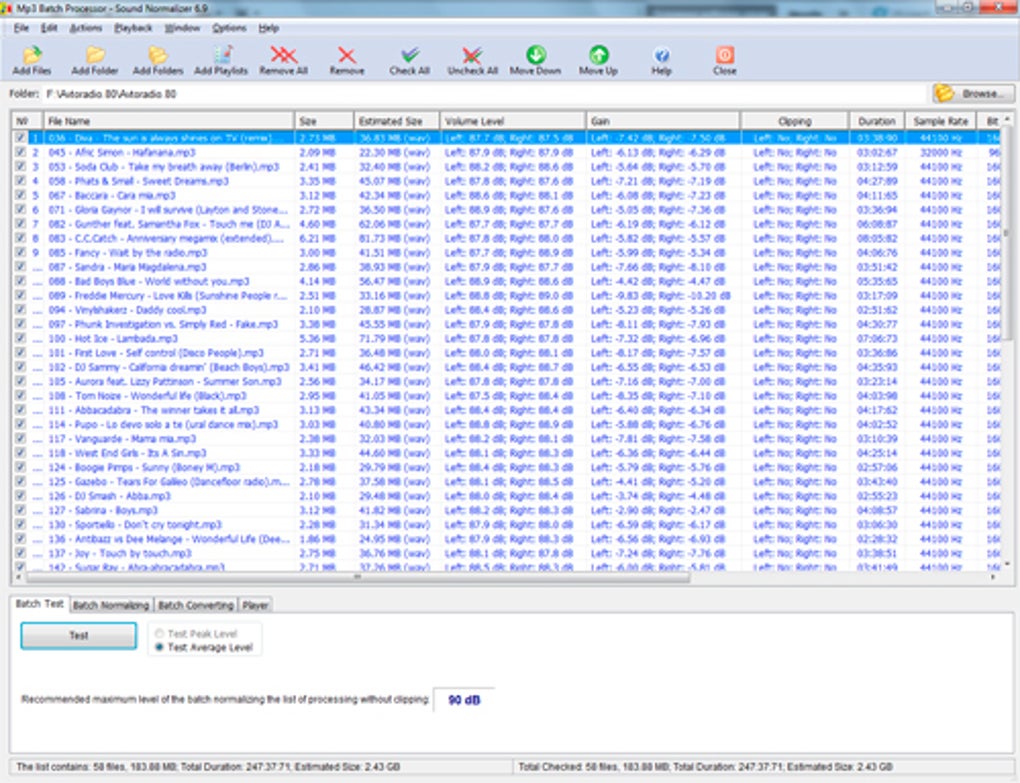The width and height of the screenshot is (1020, 783).
Task: Sort by the Volume Level column header
Action: point(513,121)
